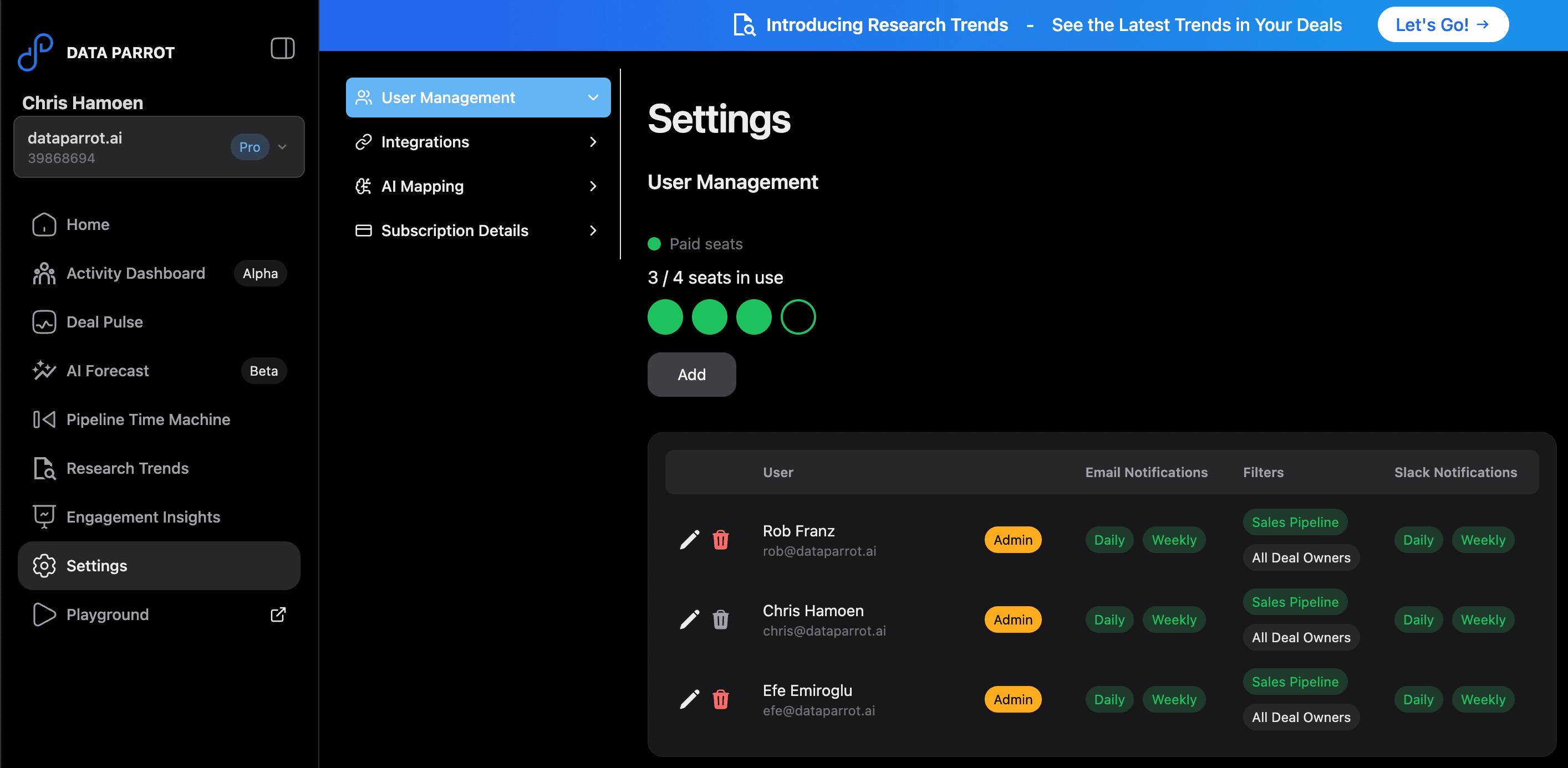
Task: Open Playground external link icon
Action: (278, 615)
